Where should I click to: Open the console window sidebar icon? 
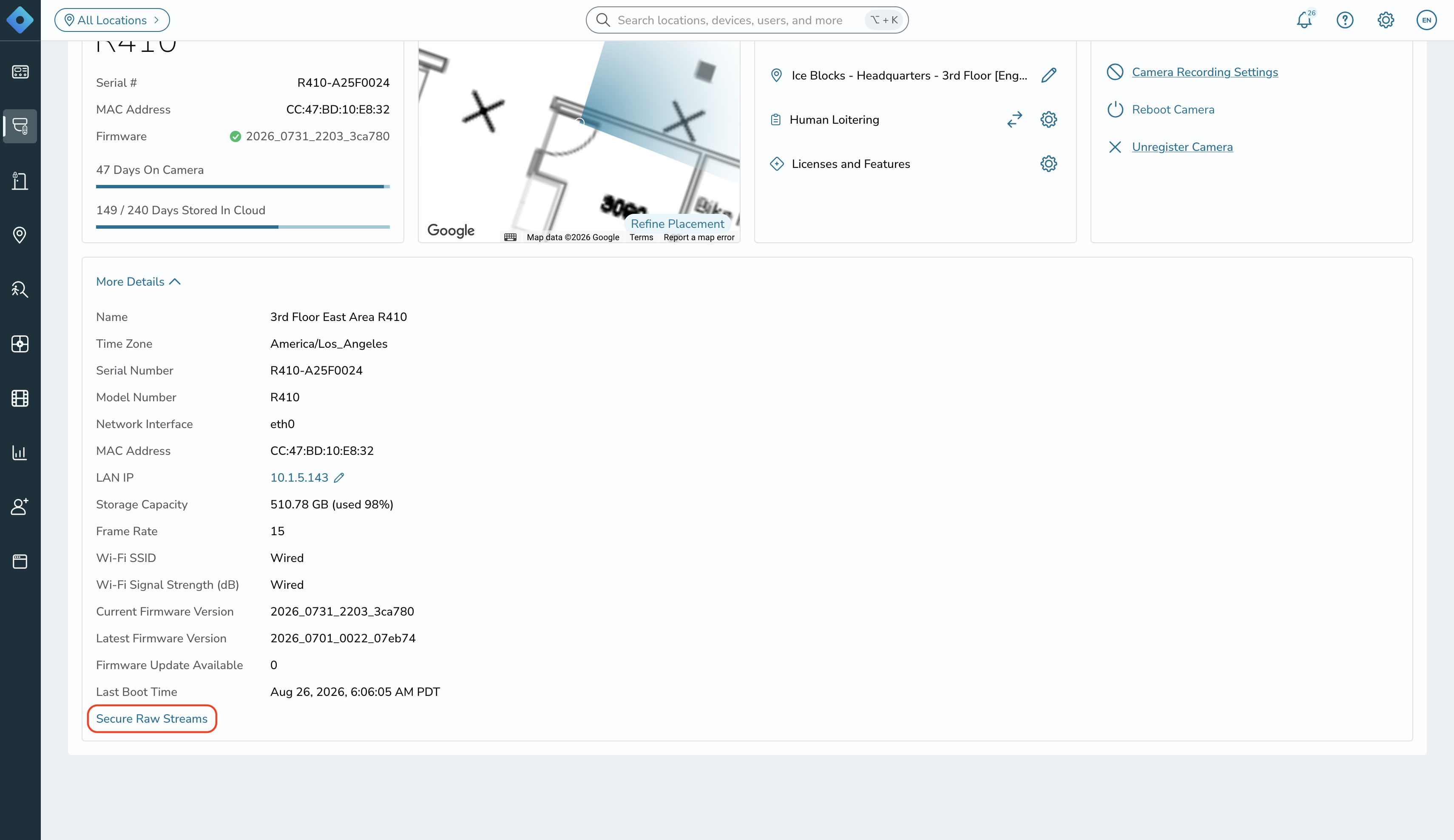click(x=20, y=561)
